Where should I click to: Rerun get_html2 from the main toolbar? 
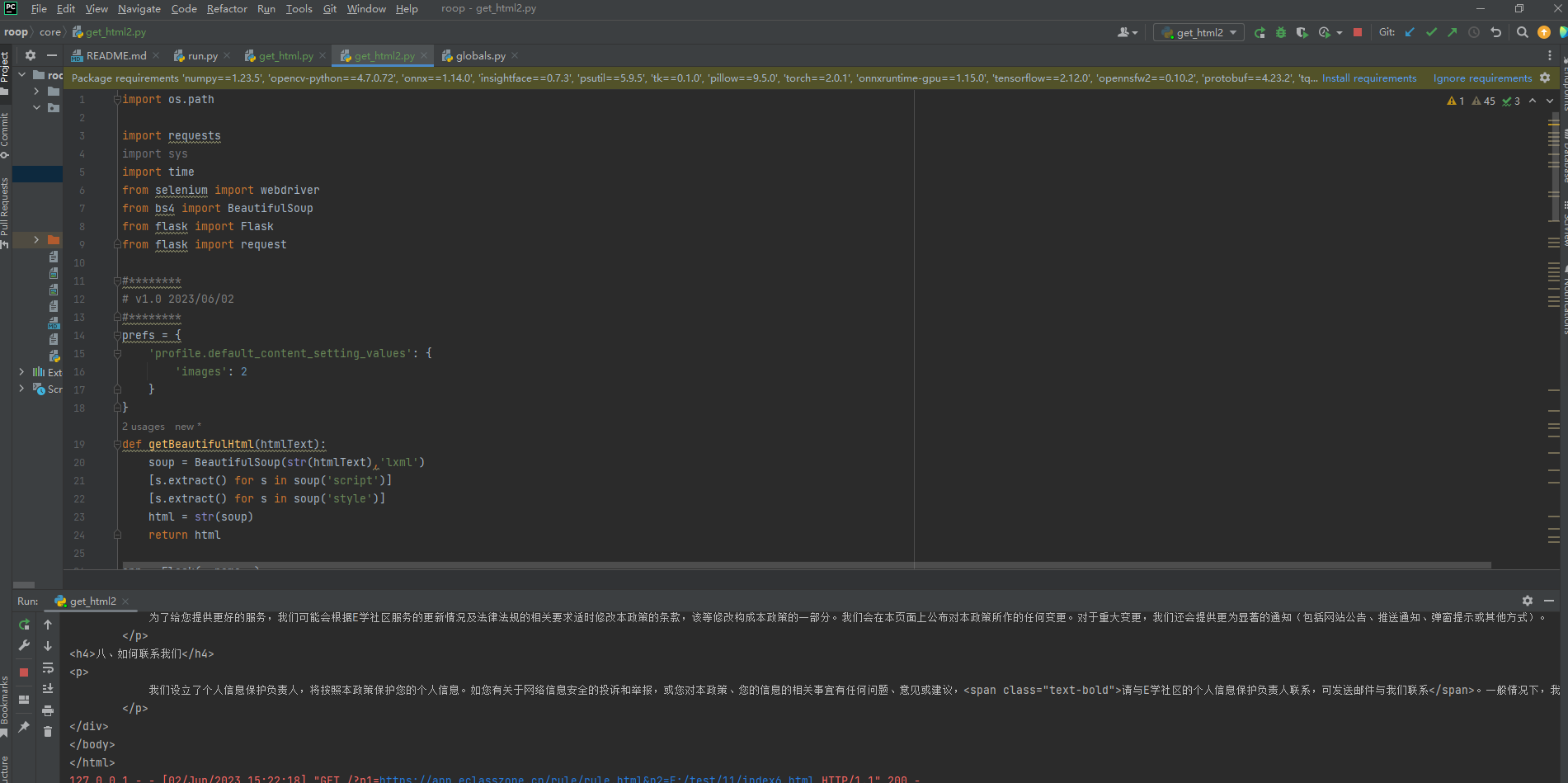[x=1260, y=32]
